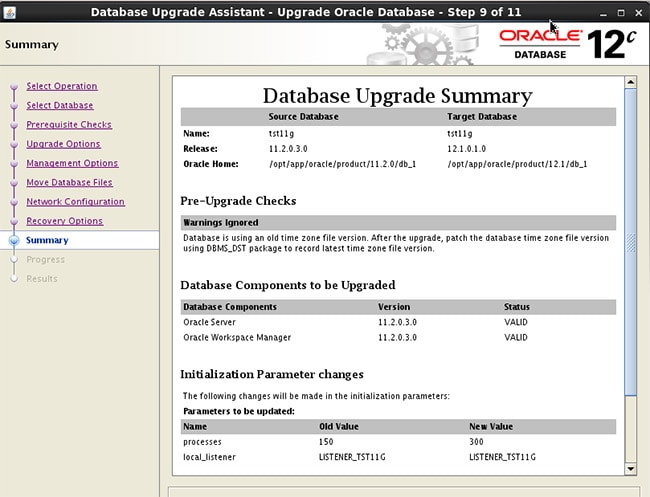This screenshot has height=497, width=650.
Task: Click source Oracle Home path 11.2.0/db_1
Action: point(342,164)
